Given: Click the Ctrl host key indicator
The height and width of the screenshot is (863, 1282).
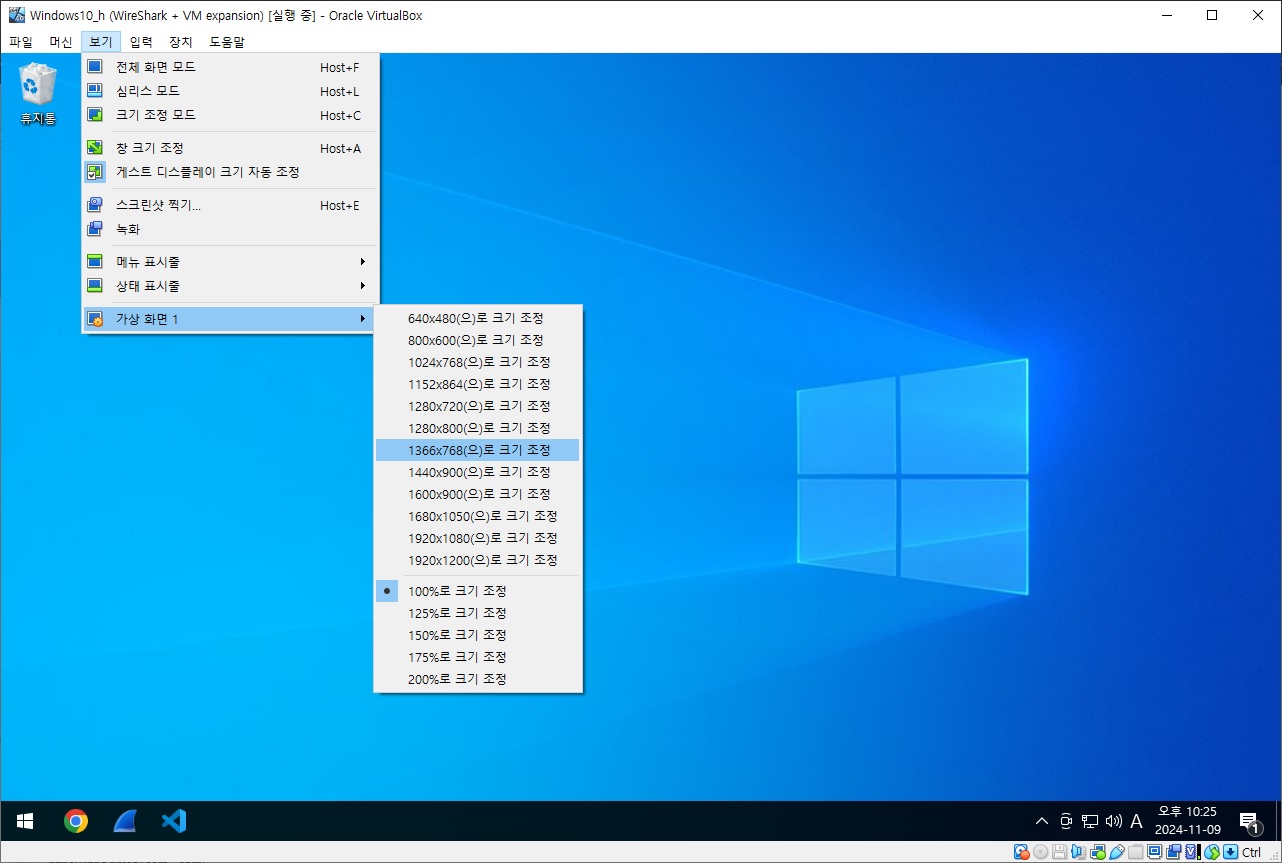Looking at the screenshot, I should point(1252,853).
